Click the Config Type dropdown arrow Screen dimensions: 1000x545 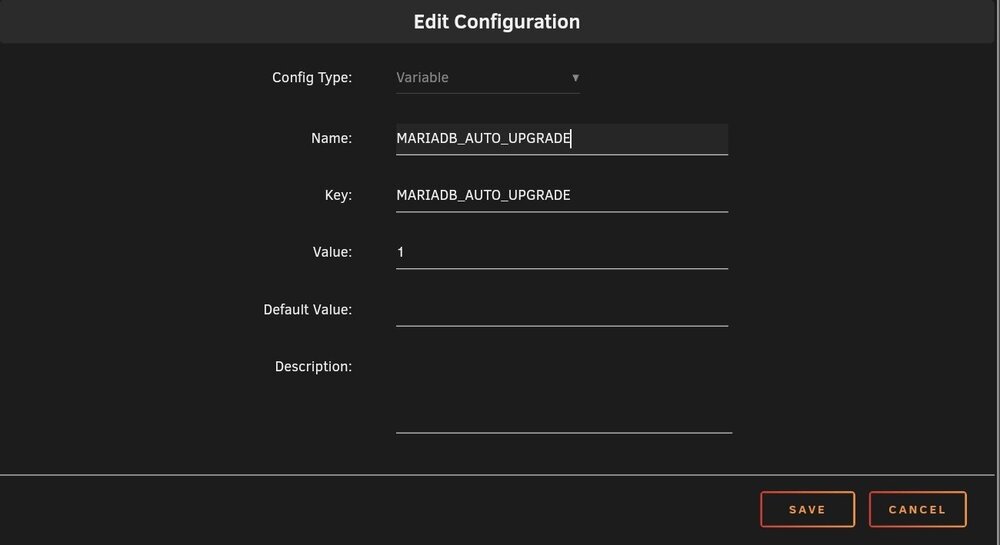coord(575,78)
